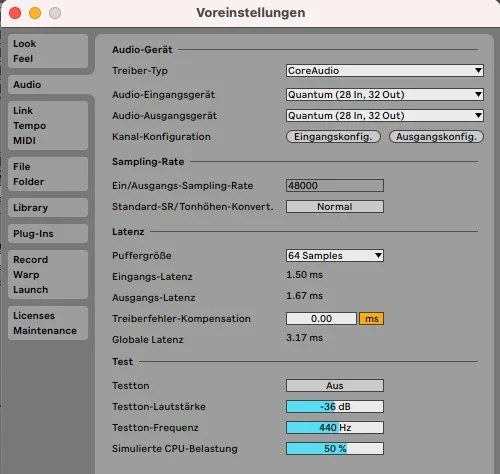Open the Link Tempo MIDI tab

pyautogui.click(x=48, y=125)
